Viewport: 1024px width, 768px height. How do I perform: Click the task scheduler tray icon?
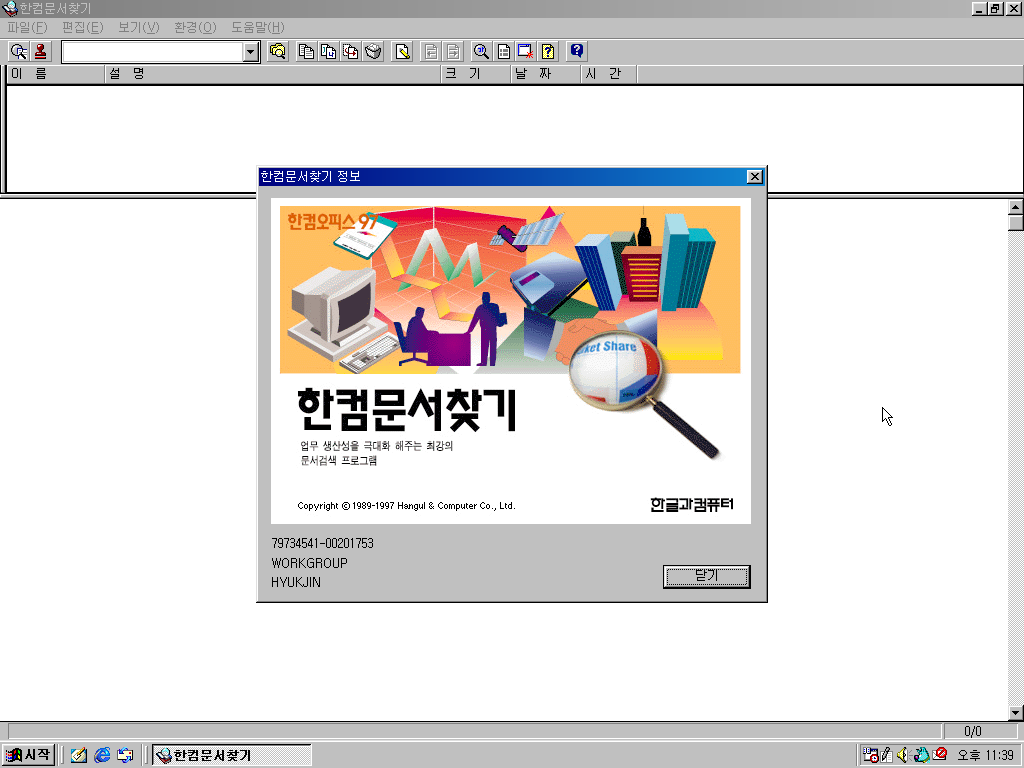pos(871,755)
